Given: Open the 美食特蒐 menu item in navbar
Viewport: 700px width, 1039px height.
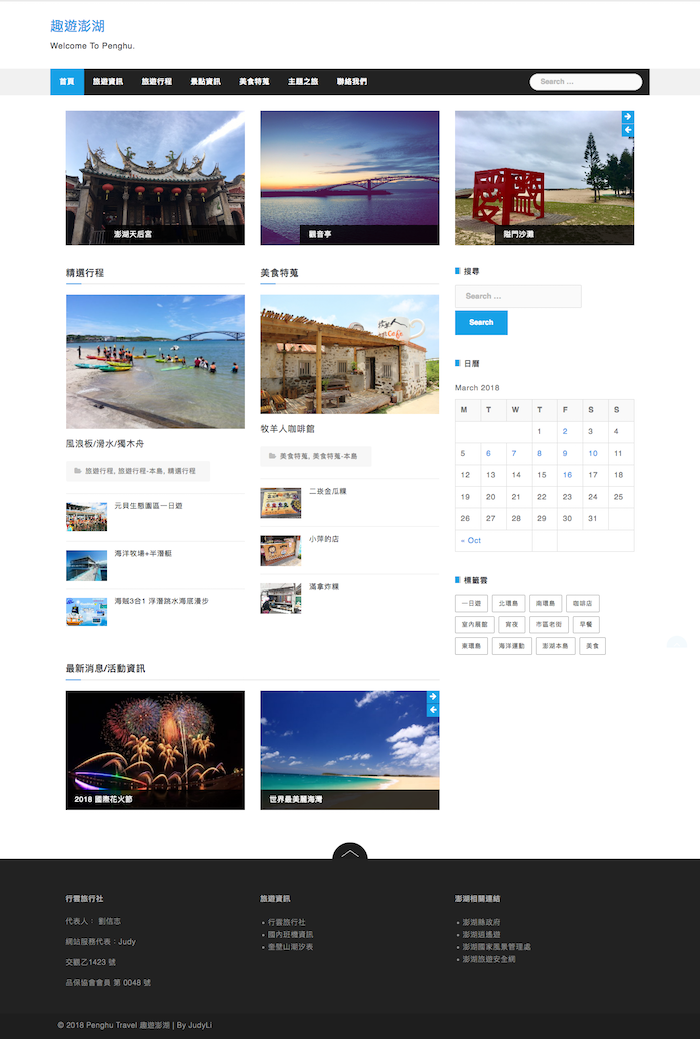Looking at the screenshot, I should pos(254,82).
